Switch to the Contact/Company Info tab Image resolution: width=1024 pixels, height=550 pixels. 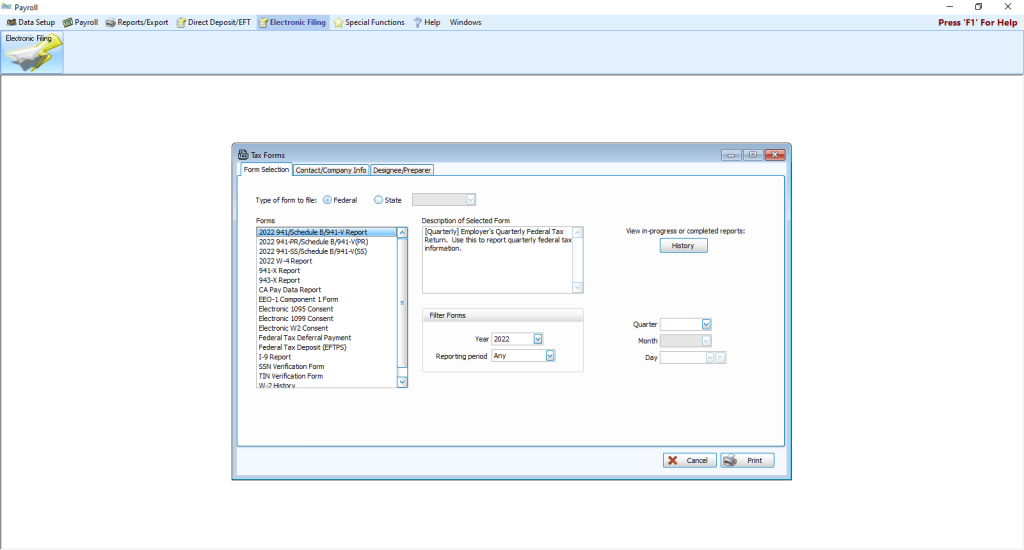coord(330,170)
